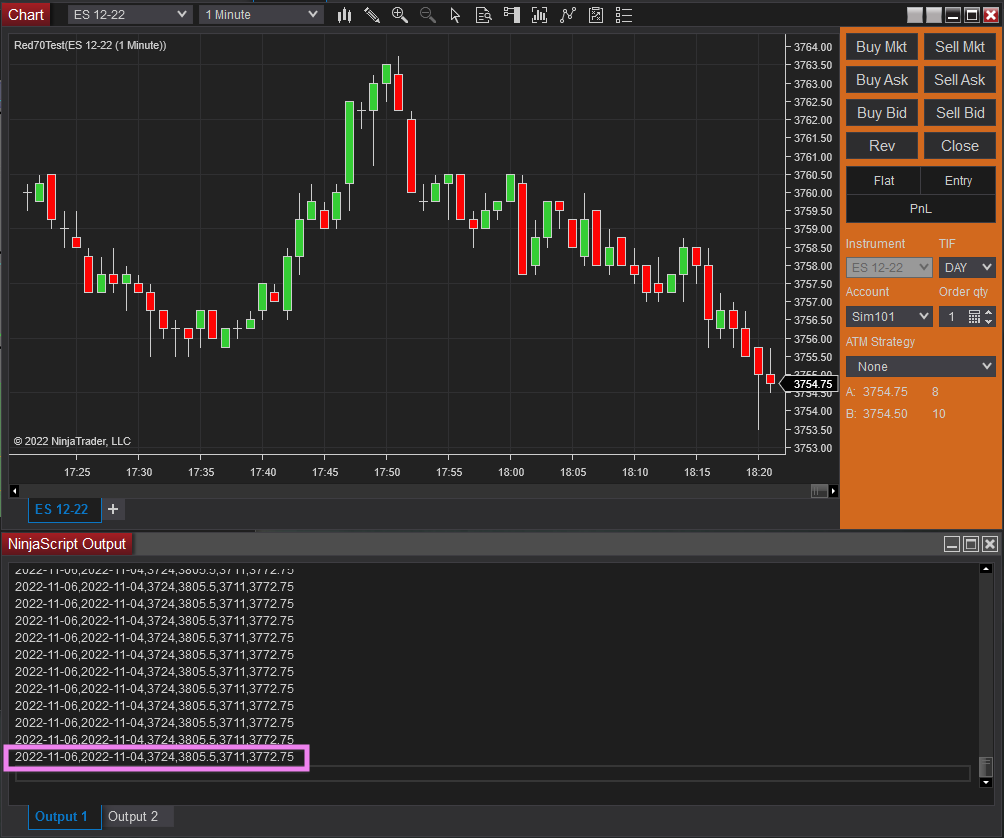Open the TIF DAY dropdown

pos(967,268)
